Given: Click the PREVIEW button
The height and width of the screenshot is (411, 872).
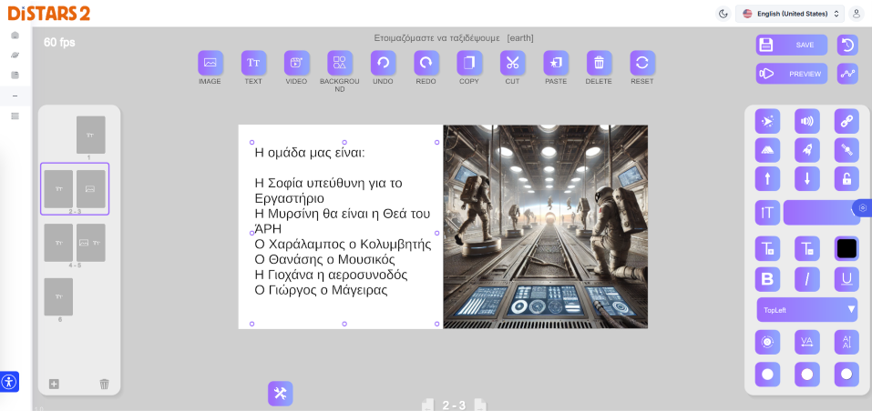Looking at the screenshot, I should pyautogui.click(x=792, y=73).
